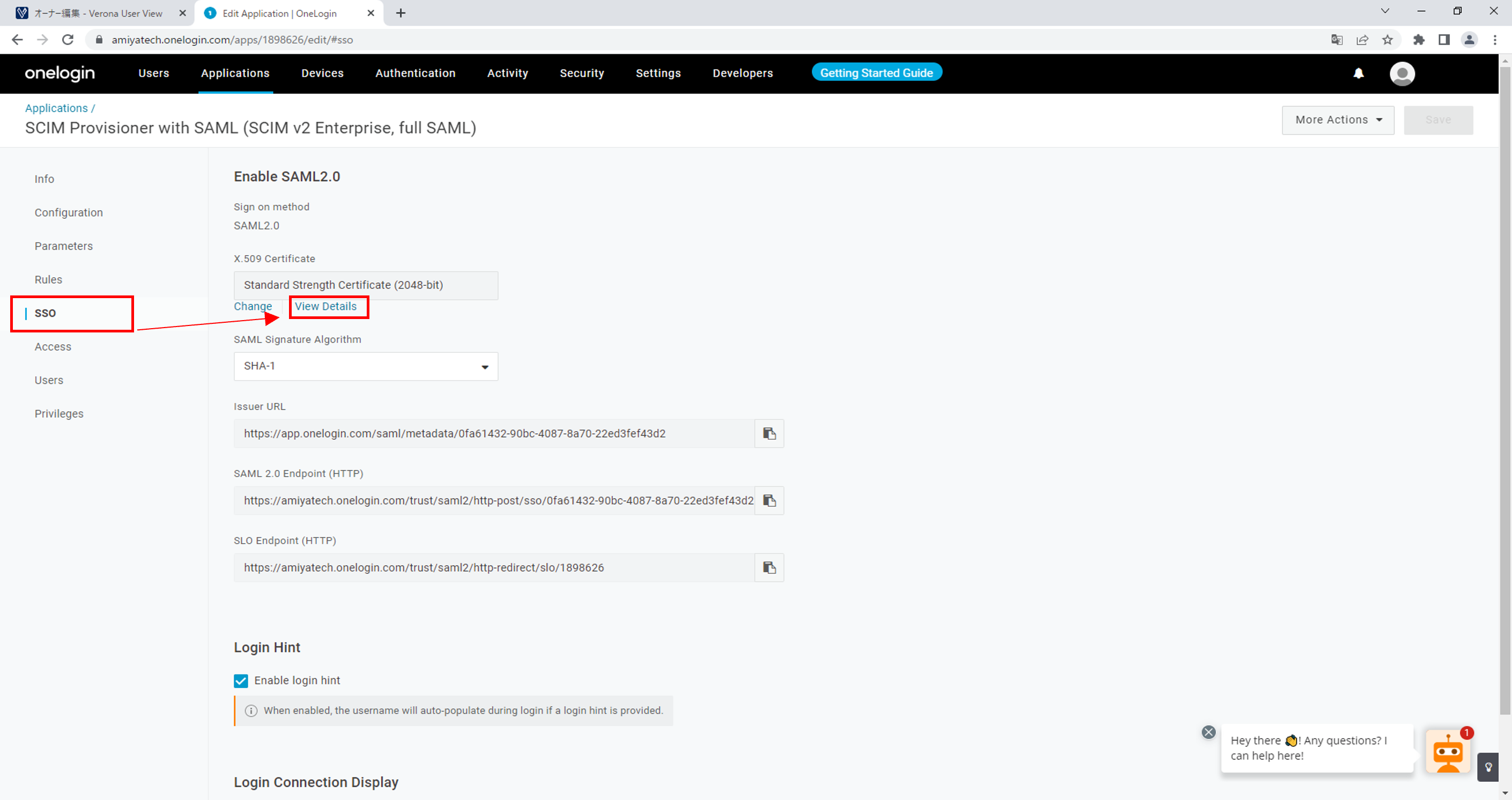Click the page vertical scrollbar
1512x800 pixels.
[1505, 390]
